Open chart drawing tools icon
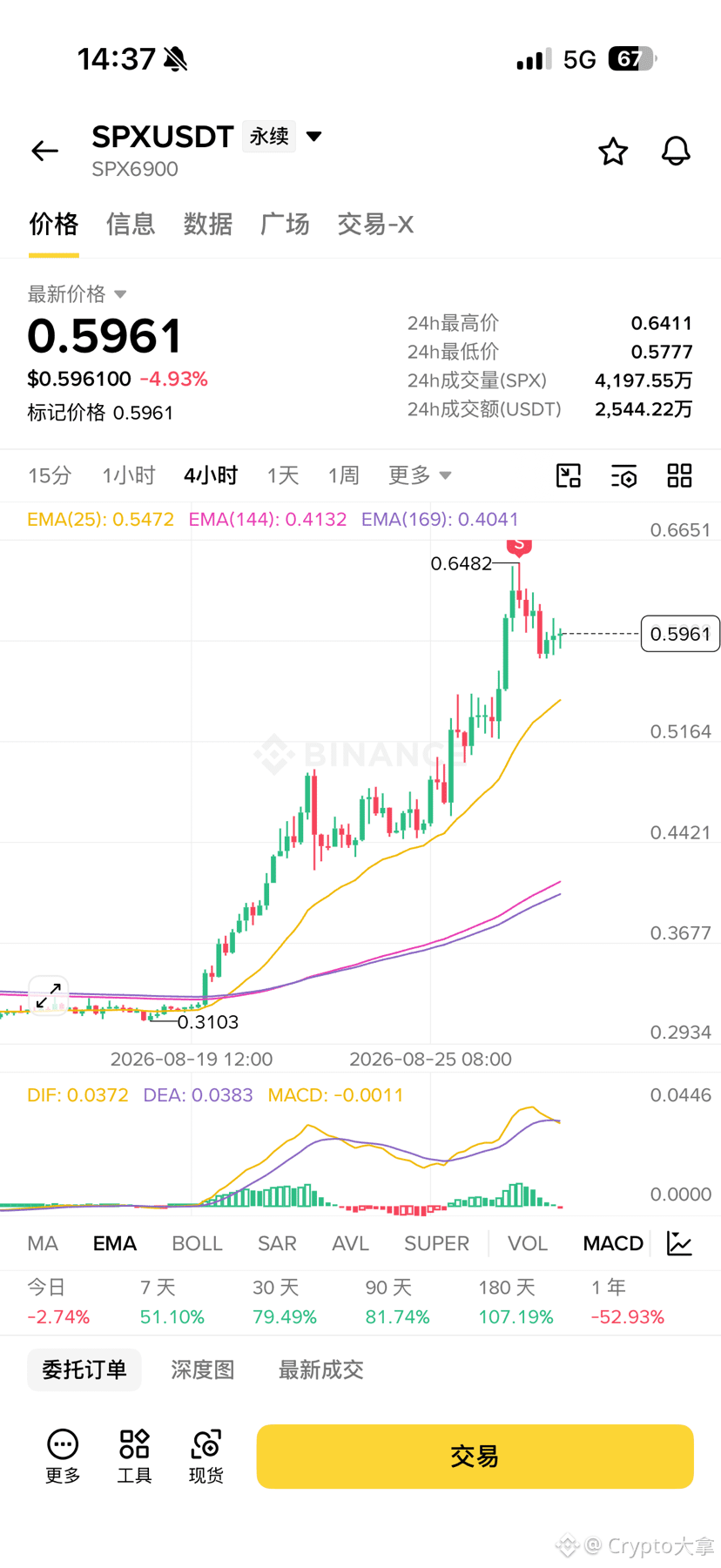721x1568 pixels. point(569,475)
